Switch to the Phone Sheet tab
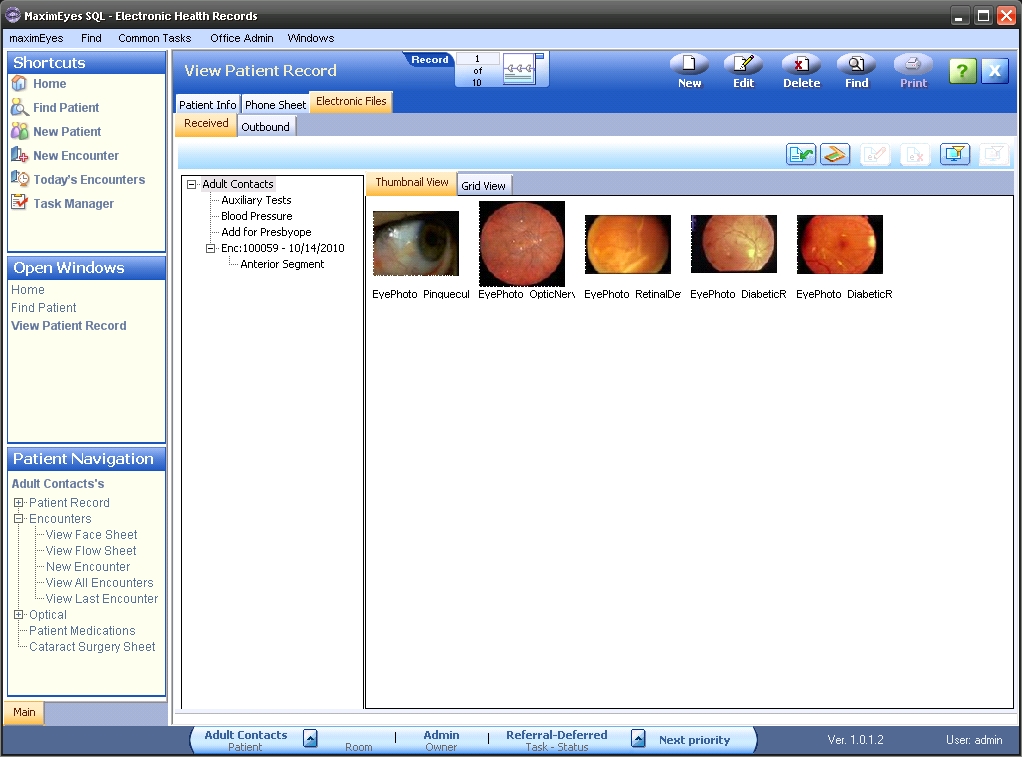This screenshot has height=757, width=1022. pyautogui.click(x=275, y=104)
